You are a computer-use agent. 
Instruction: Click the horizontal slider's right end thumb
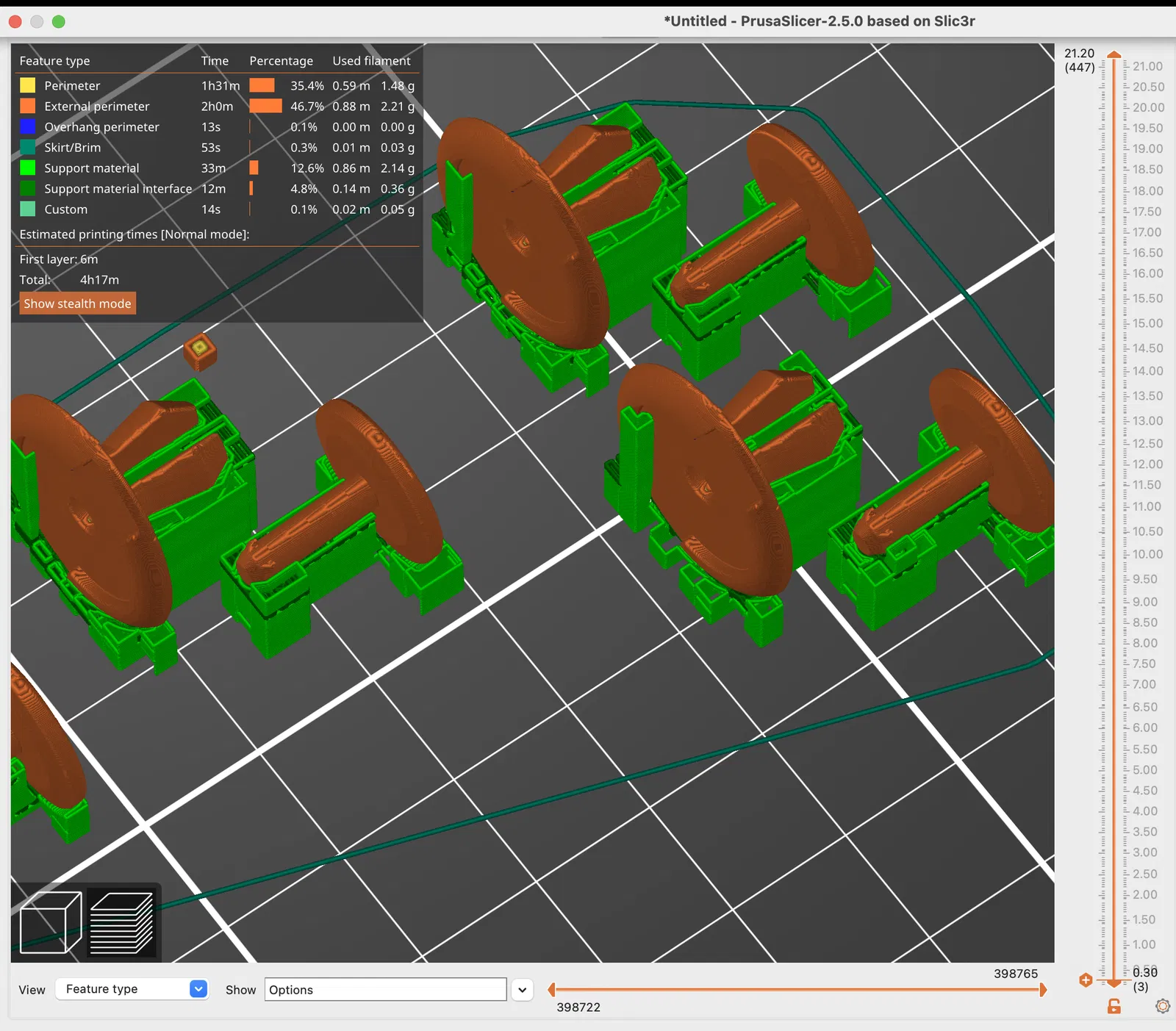tap(1043, 990)
